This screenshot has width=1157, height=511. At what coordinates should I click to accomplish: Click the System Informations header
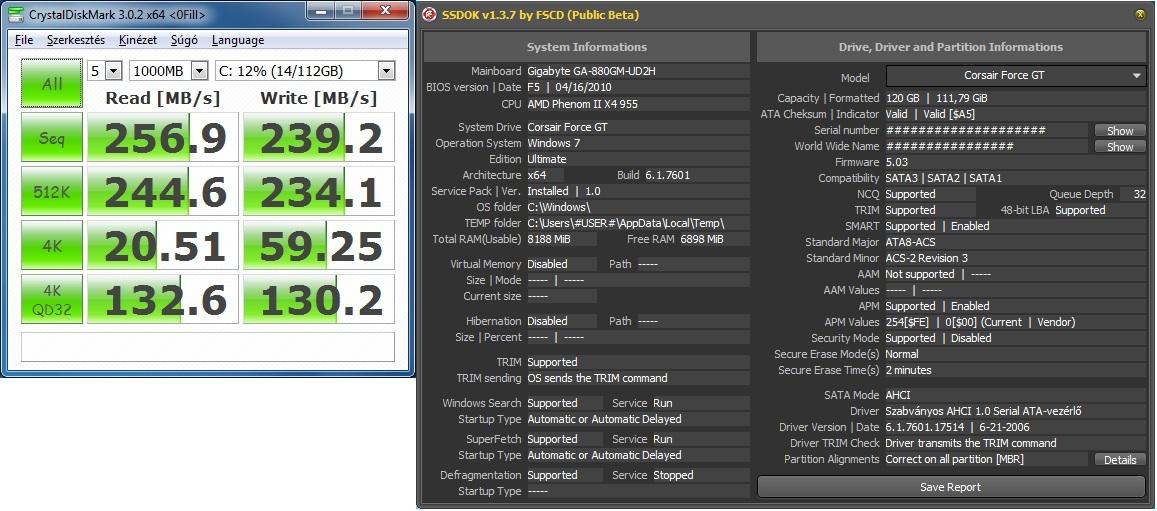(587, 46)
